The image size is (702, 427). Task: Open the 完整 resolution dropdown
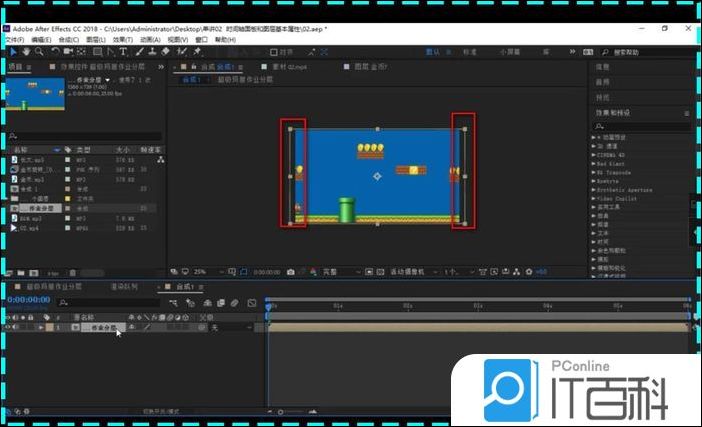tap(332, 271)
